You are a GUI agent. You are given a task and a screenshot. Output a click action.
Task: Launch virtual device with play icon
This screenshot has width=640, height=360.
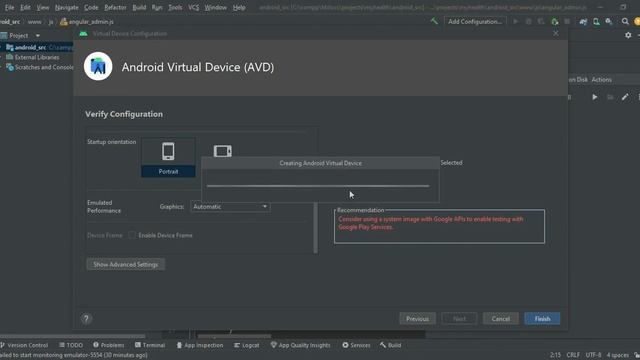595,97
